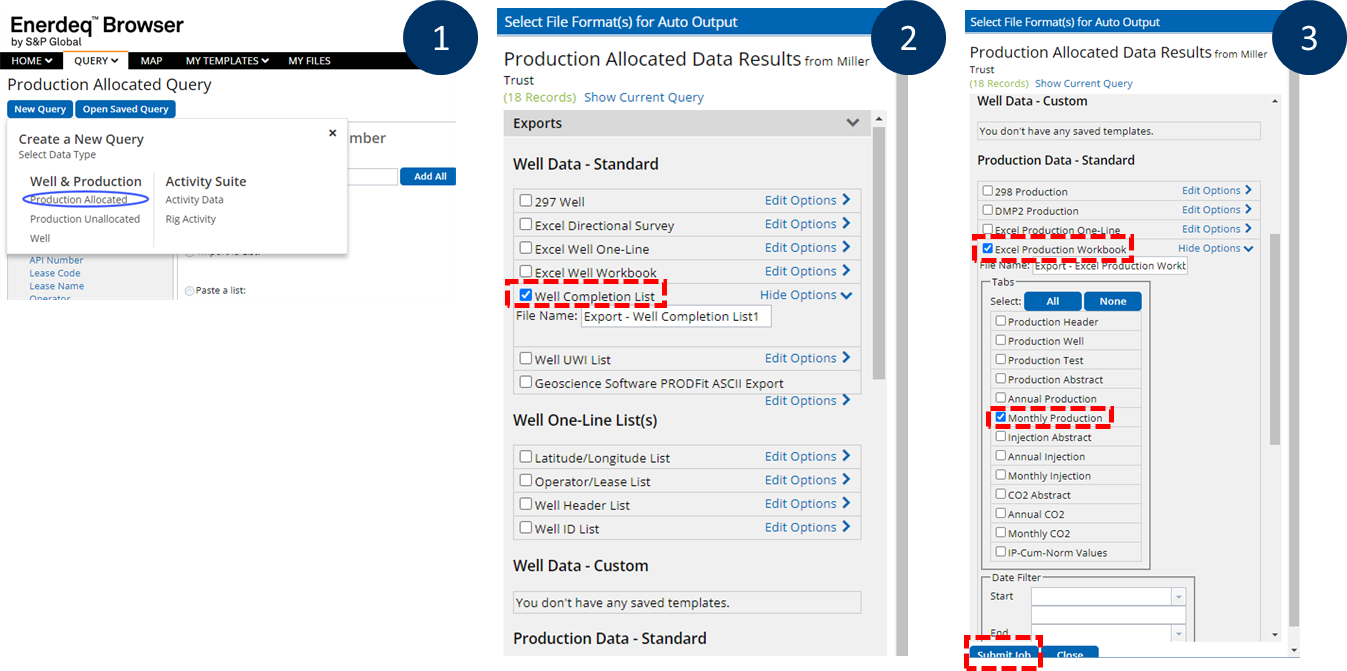Go to the MAP menu item

pyautogui.click(x=151, y=61)
